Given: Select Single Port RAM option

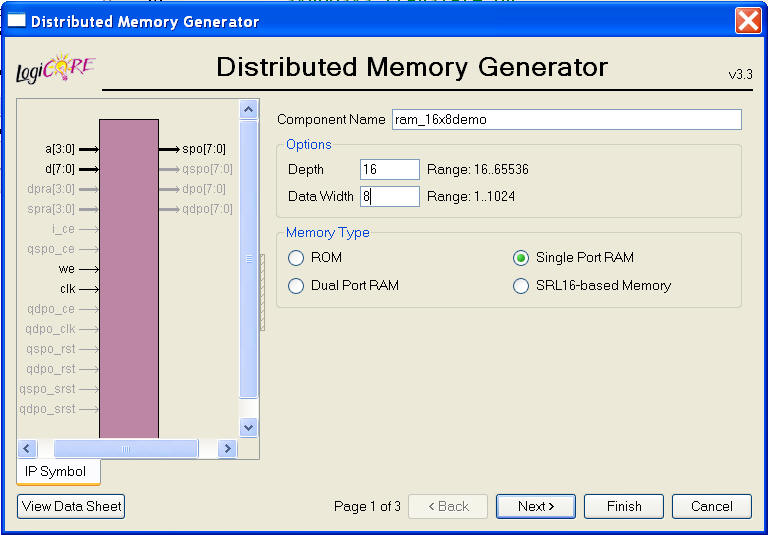Looking at the screenshot, I should 521,258.
